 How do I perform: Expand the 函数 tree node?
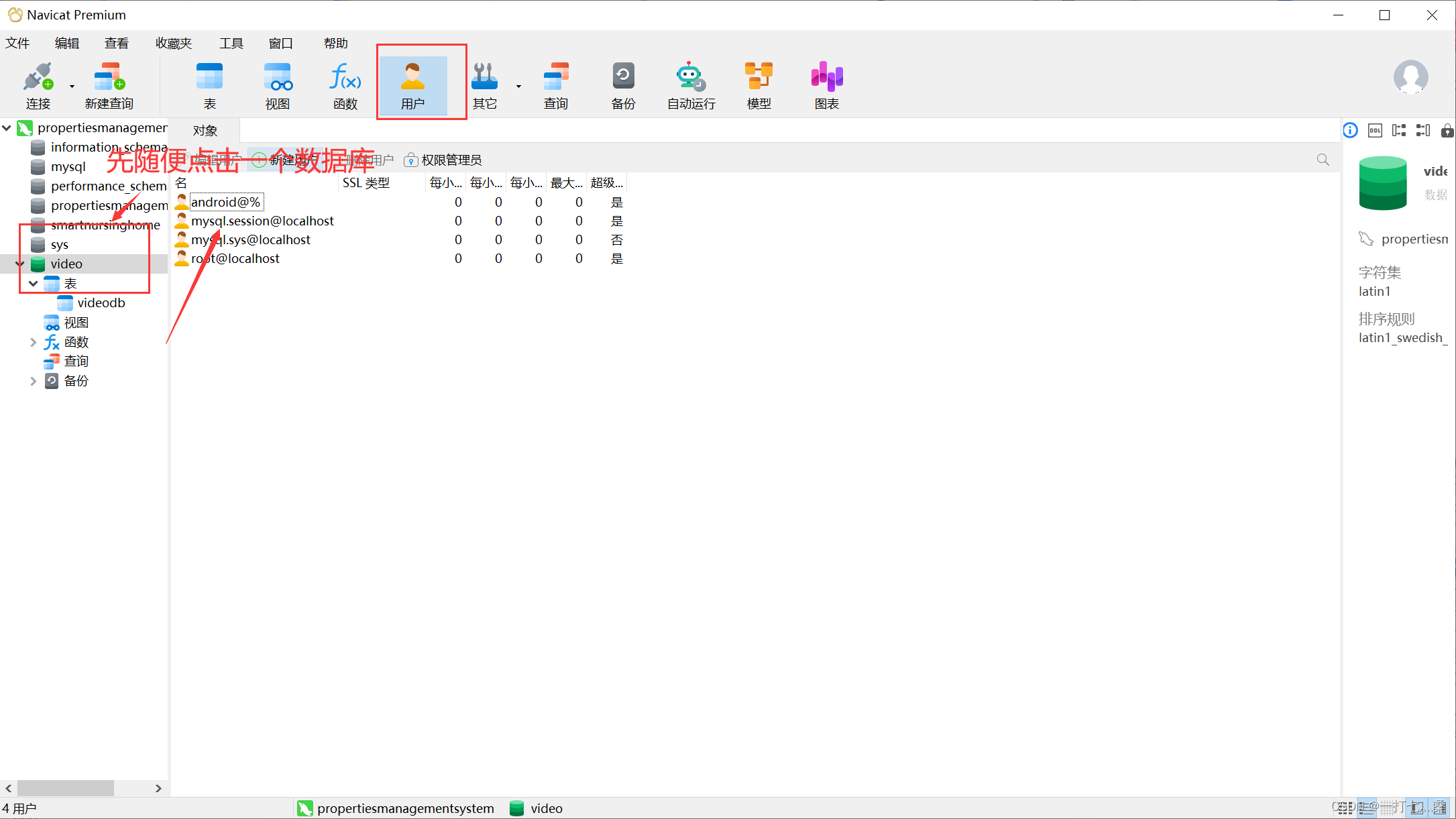pyautogui.click(x=33, y=342)
